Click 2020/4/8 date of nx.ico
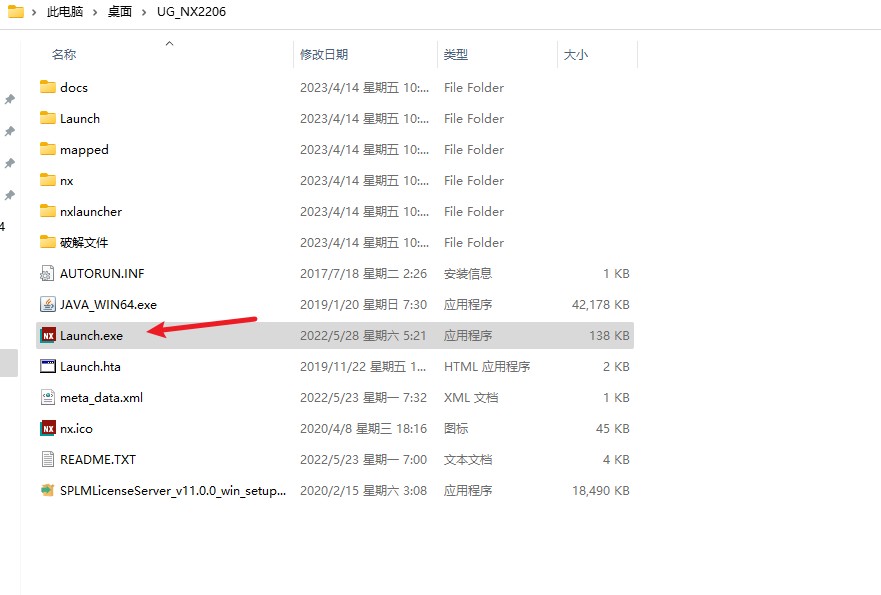 (x=364, y=429)
